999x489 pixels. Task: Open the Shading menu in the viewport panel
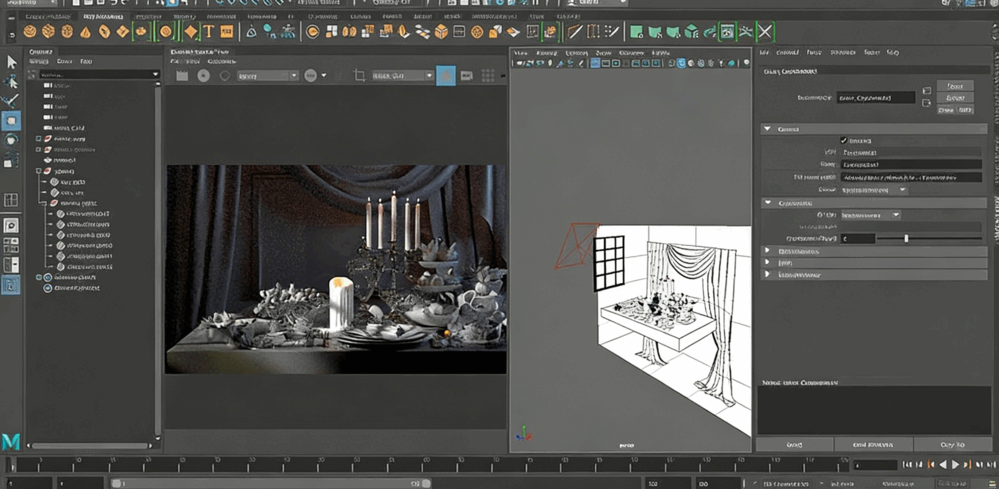pyautogui.click(x=547, y=52)
